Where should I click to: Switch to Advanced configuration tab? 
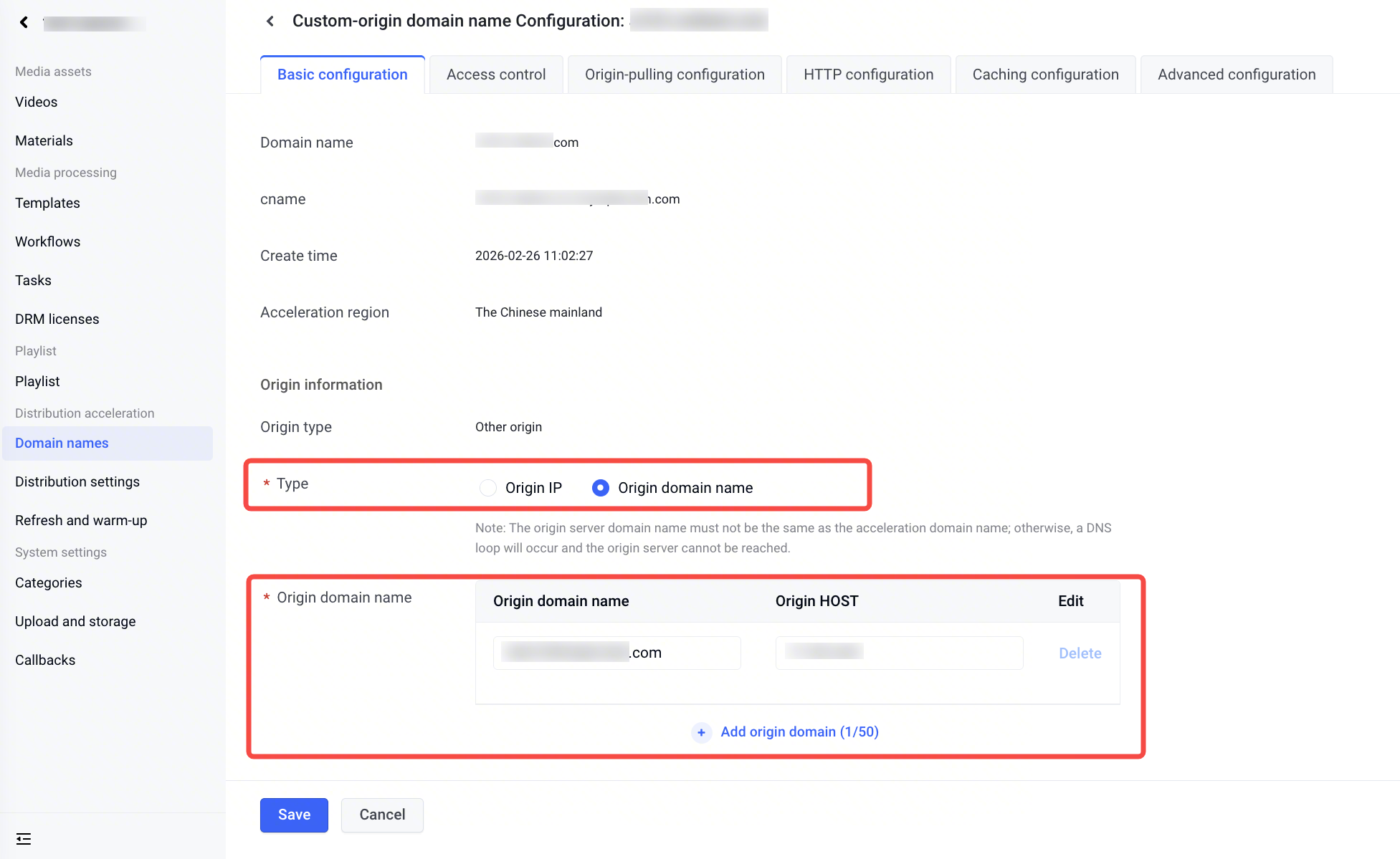point(1236,75)
